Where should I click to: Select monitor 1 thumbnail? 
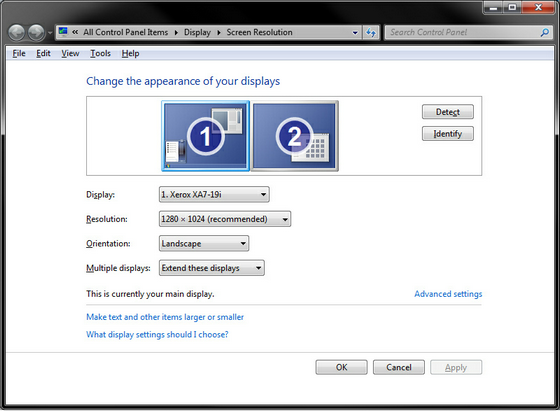tap(205, 136)
